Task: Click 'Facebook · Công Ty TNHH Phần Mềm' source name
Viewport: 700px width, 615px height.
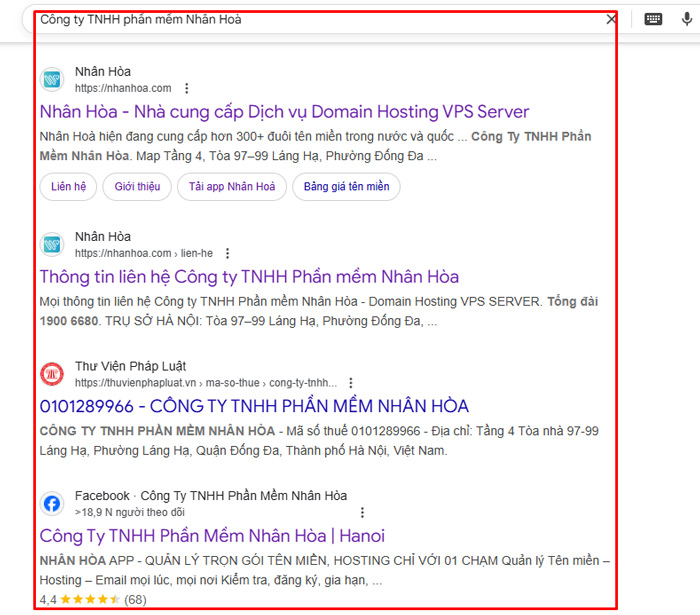Action: pos(211,496)
